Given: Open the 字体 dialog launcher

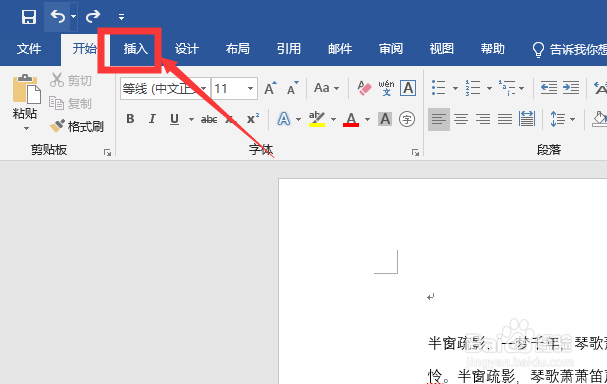Looking at the screenshot, I should 415,153.
